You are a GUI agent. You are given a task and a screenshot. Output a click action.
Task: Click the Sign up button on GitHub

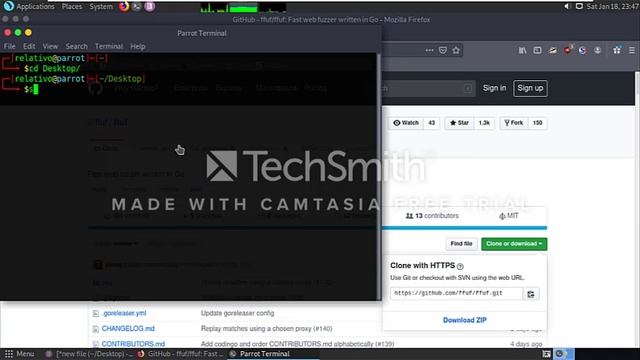[x=530, y=88]
